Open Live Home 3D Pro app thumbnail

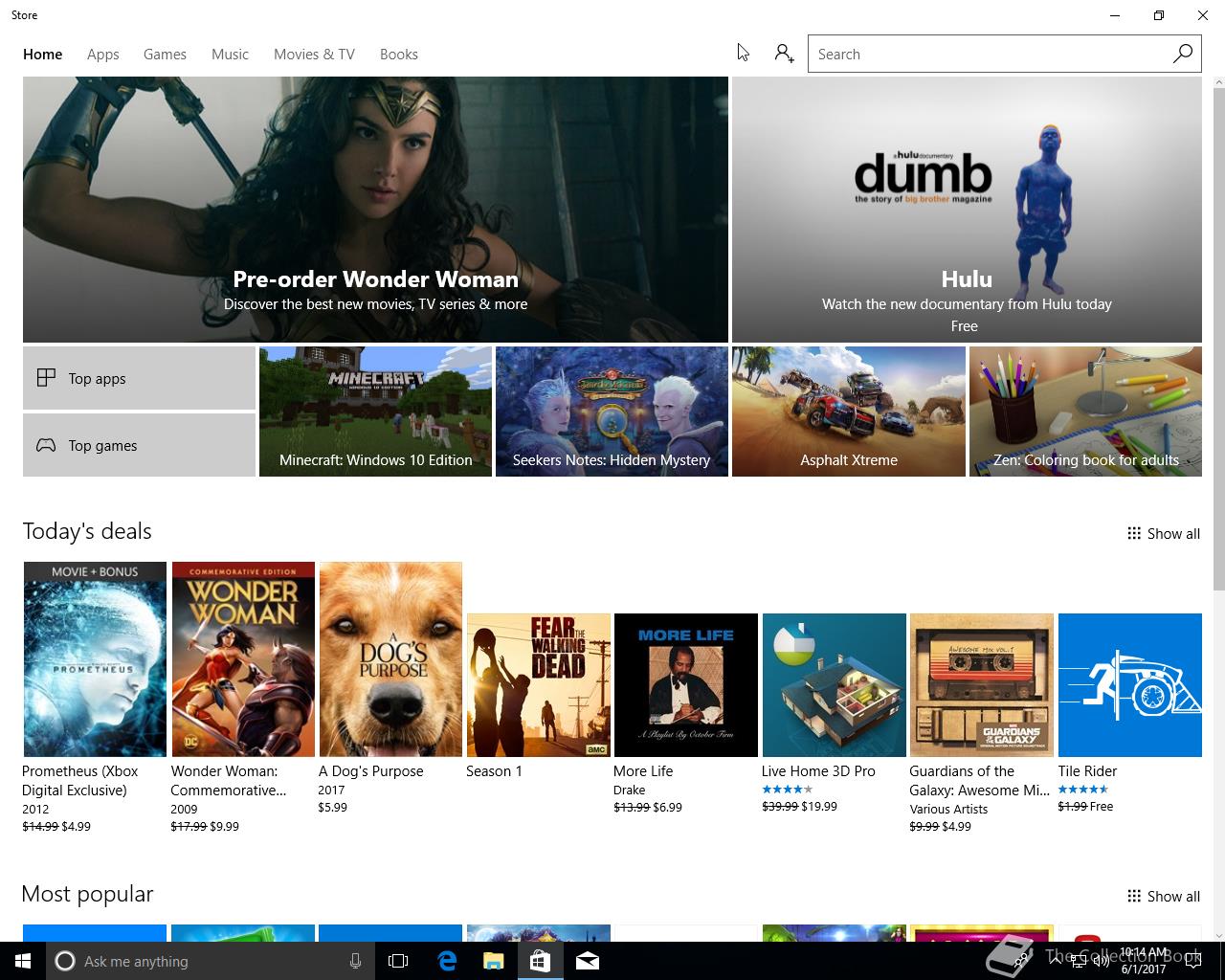pyautogui.click(x=835, y=685)
